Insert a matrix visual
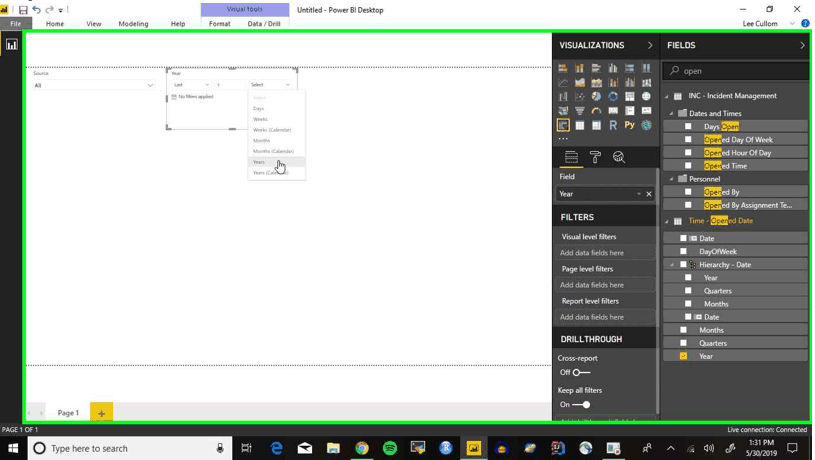Image resolution: width=815 pixels, height=460 pixels. click(x=596, y=125)
